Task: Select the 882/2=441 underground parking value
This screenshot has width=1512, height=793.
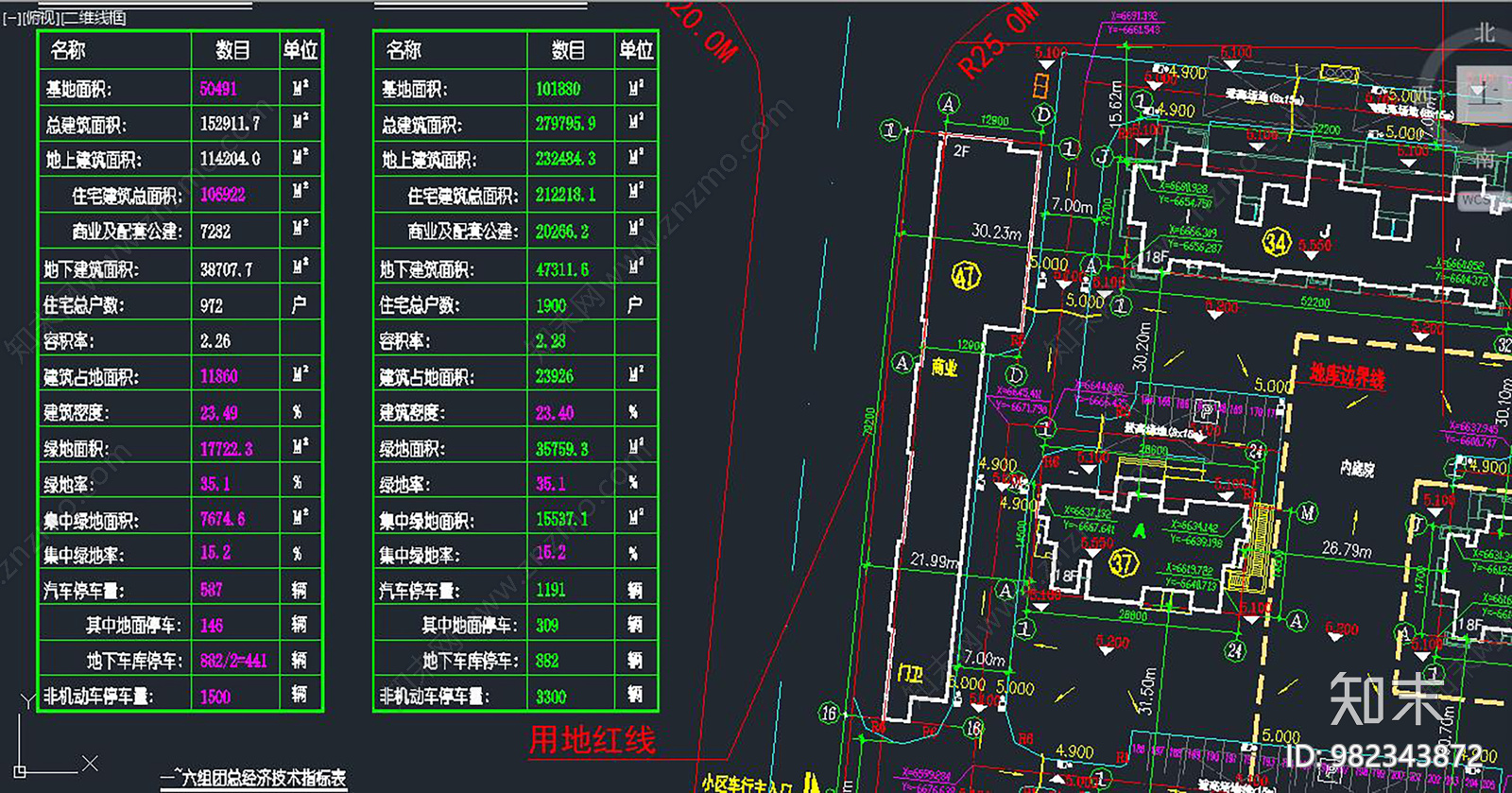Action: point(233,661)
